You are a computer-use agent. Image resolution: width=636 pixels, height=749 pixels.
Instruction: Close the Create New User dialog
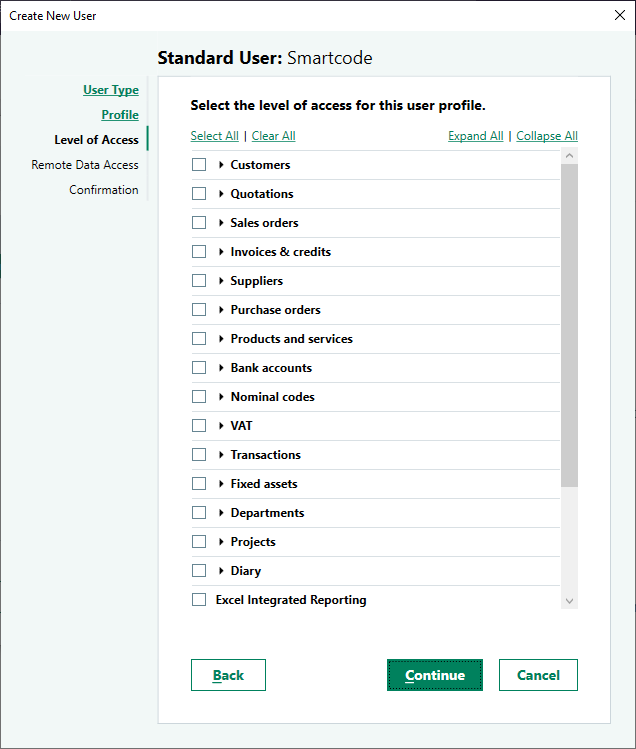(619, 16)
